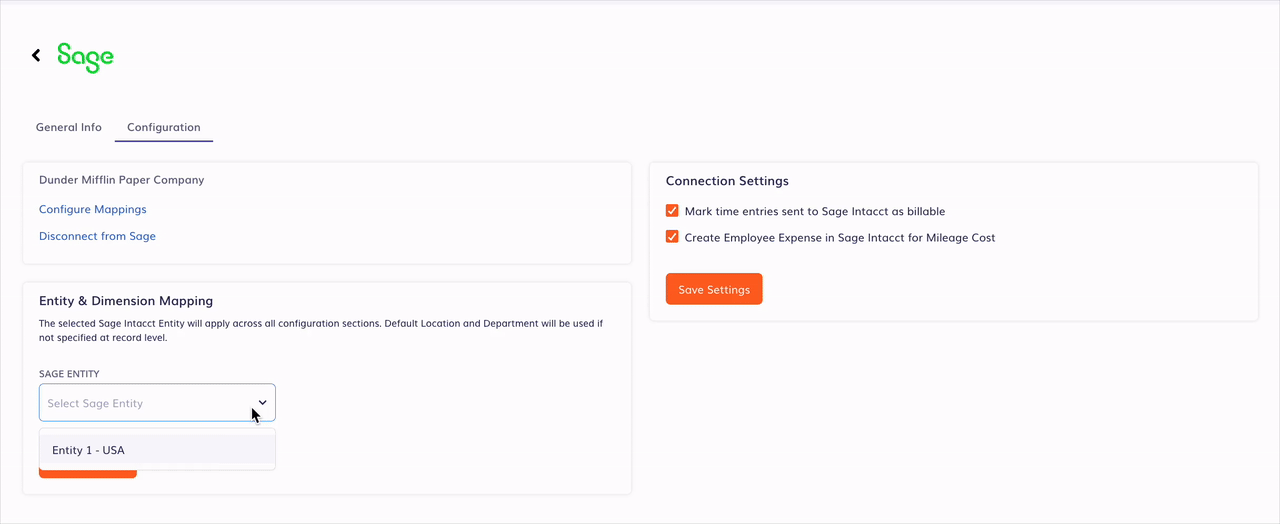The width and height of the screenshot is (1280, 524).
Task: Open the Configure Mappings link
Action: [93, 209]
